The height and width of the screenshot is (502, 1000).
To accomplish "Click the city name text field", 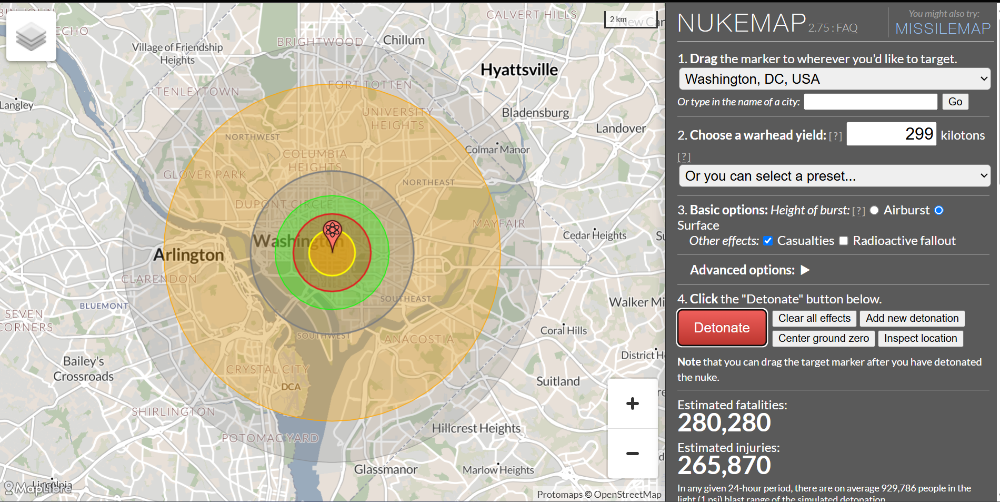I will tap(870, 102).
